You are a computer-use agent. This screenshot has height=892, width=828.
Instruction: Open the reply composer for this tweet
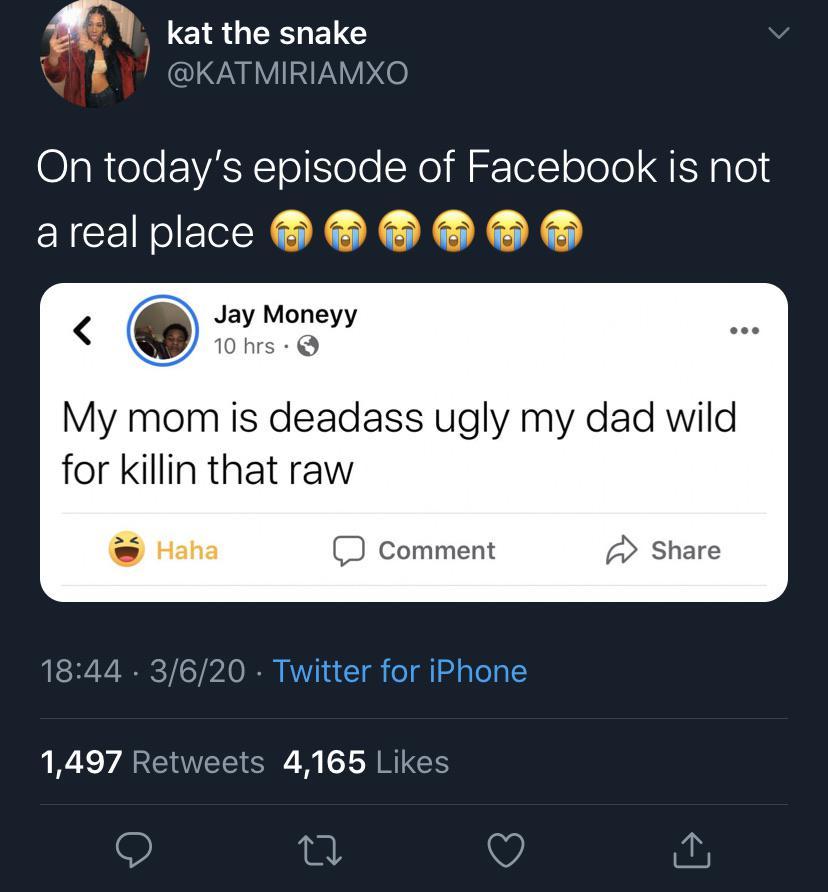pyautogui.click(x=134, y=851)
